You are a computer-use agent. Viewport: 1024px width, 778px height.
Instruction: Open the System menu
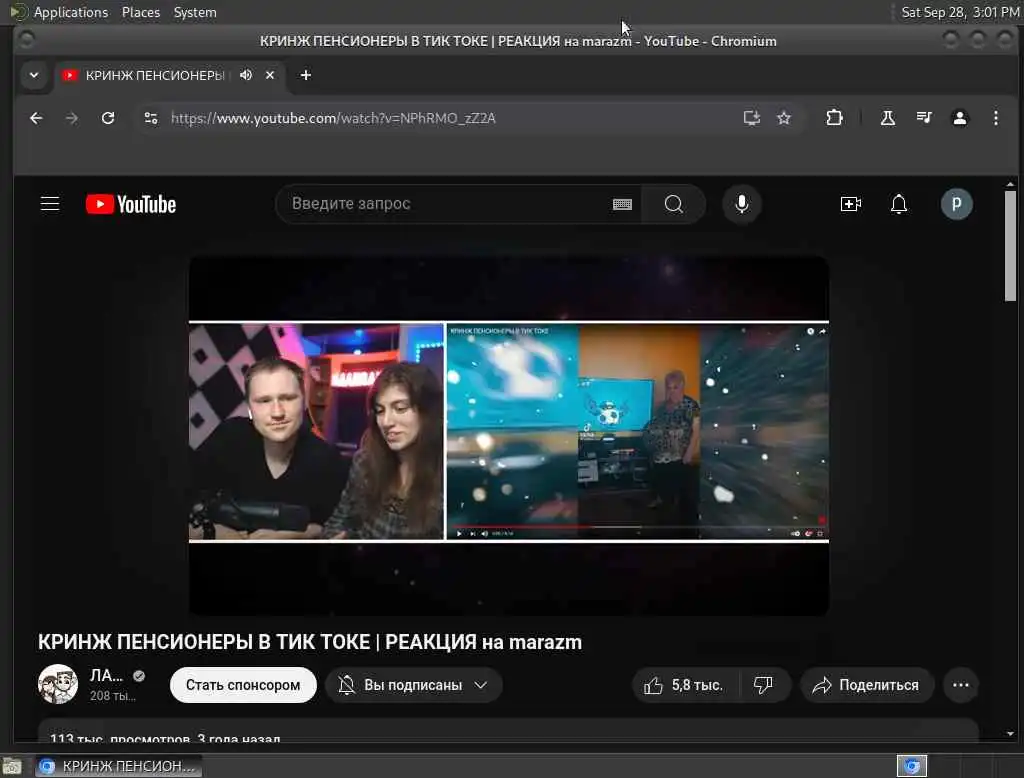pos(195,12)
